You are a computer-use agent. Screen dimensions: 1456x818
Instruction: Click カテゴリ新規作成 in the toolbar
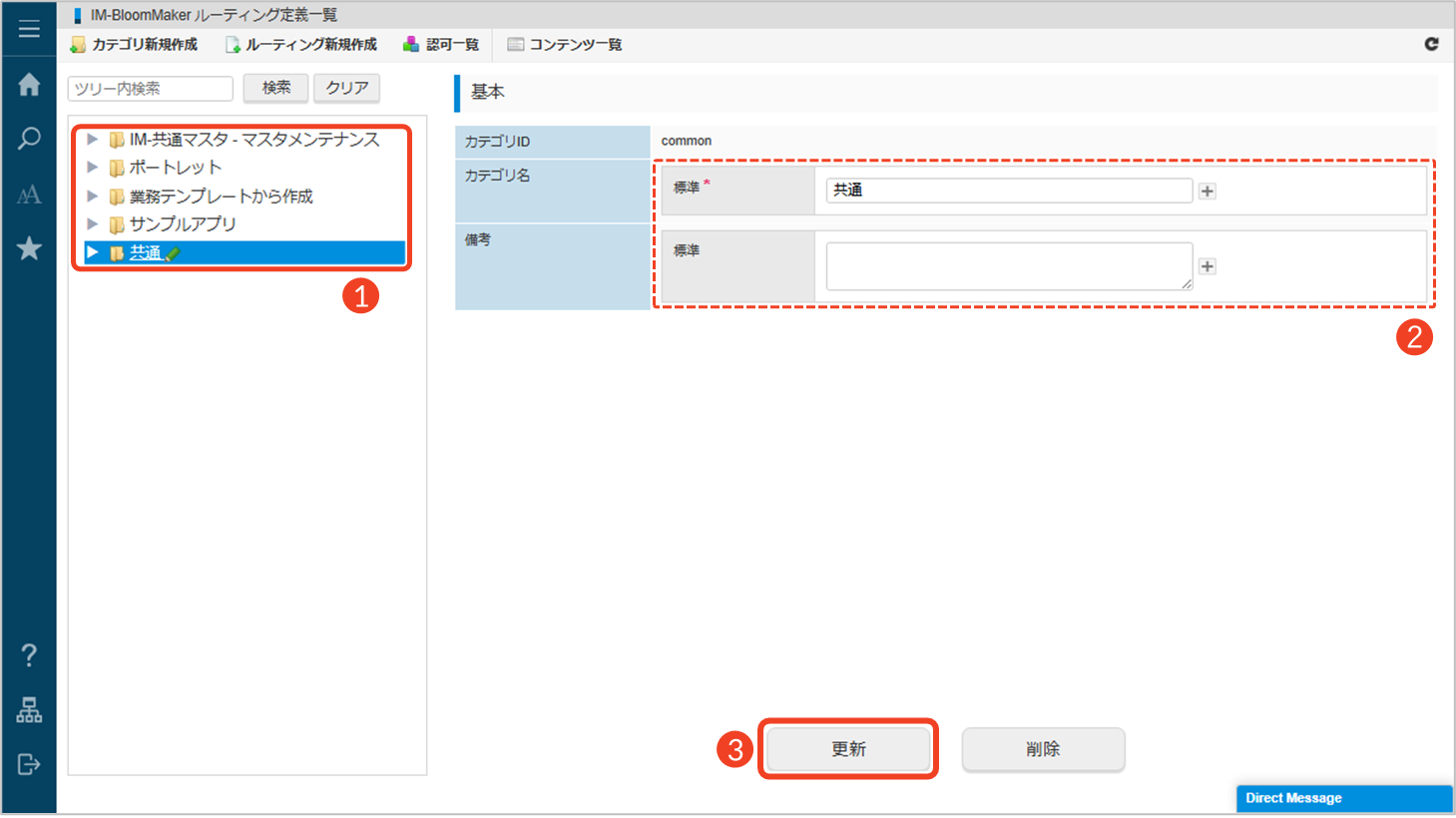click(135, 45)
